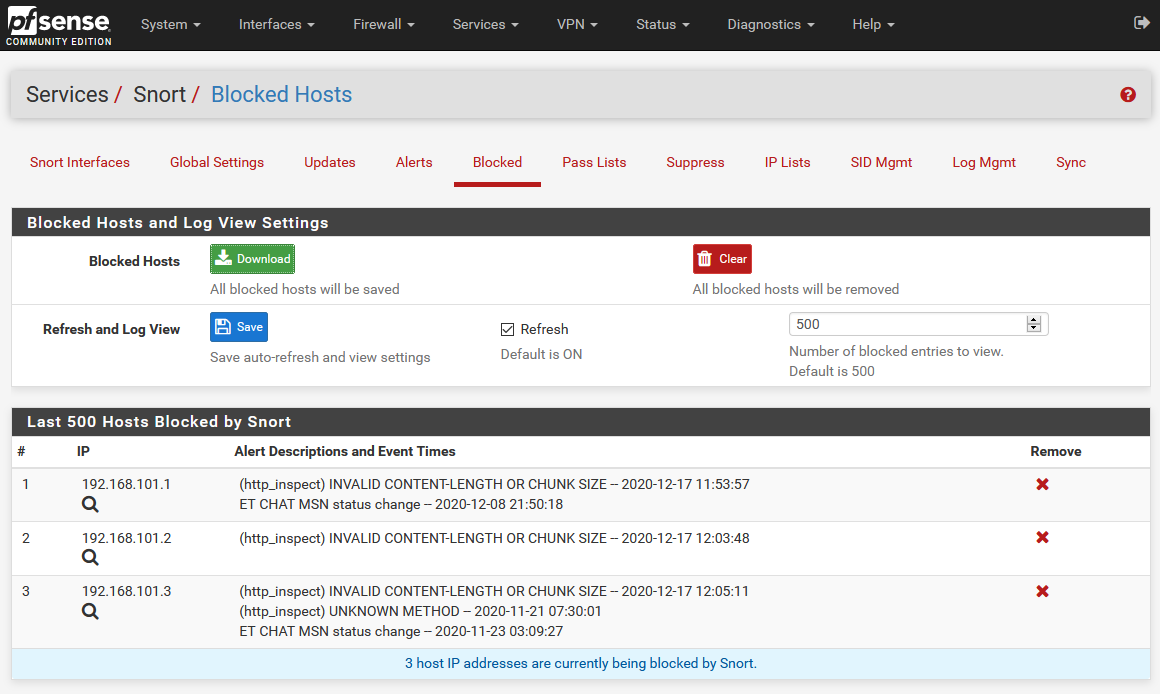This screenshot has height=694, width=1160.
Task: Select IP address 192.168.101.2
Action: pos(127,538)
